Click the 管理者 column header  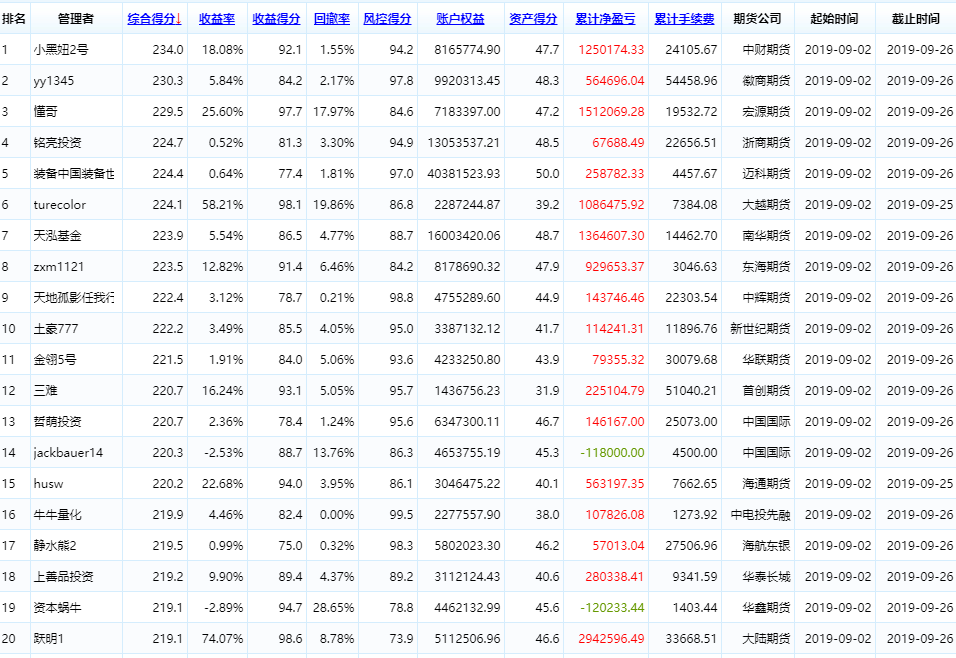coord(76,19)
